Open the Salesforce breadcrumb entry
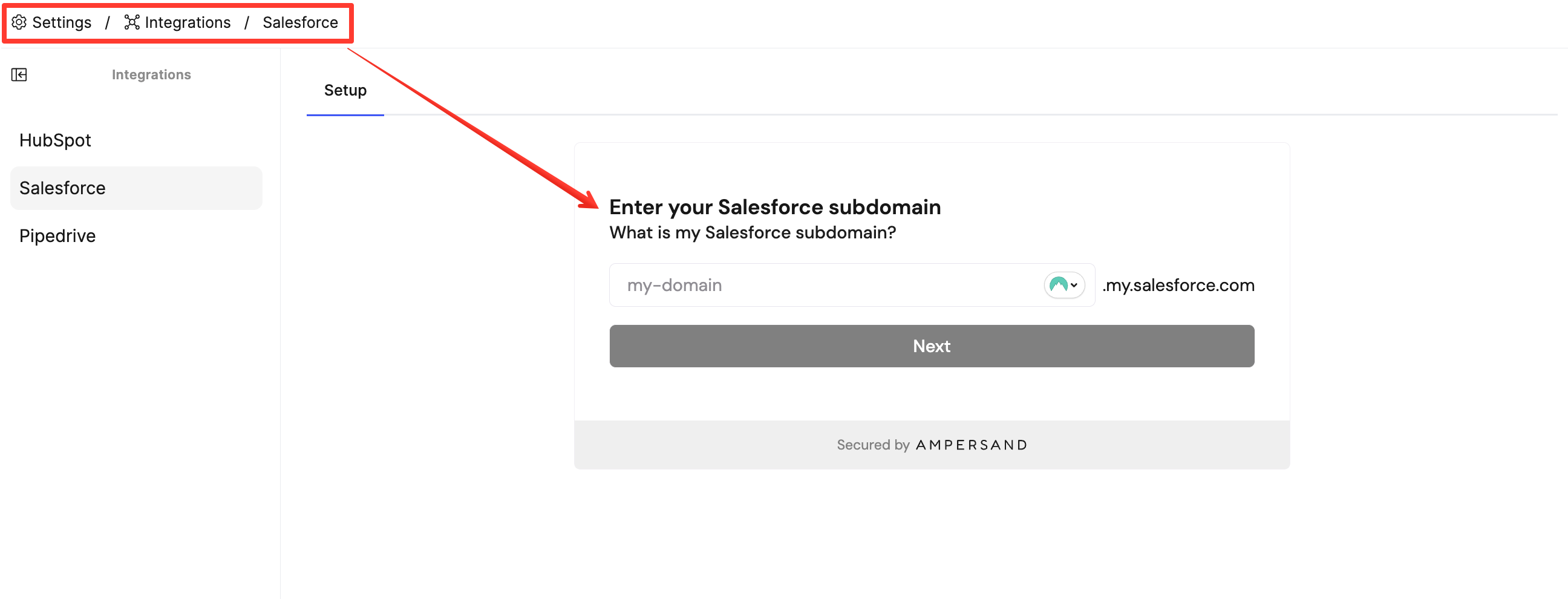This screenshot has width=1568, height=599. [x=299, y=22]
